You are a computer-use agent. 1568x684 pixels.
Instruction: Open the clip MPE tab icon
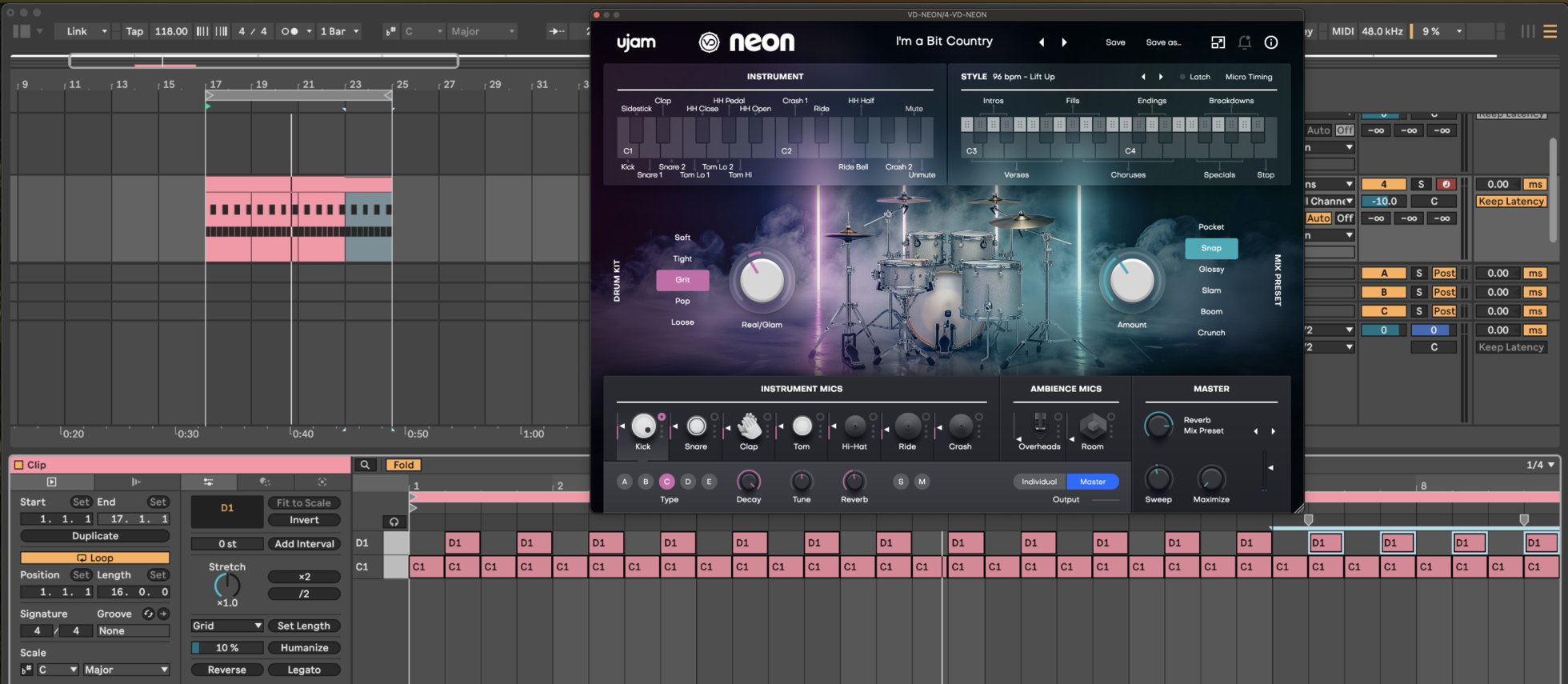[322, 482]
